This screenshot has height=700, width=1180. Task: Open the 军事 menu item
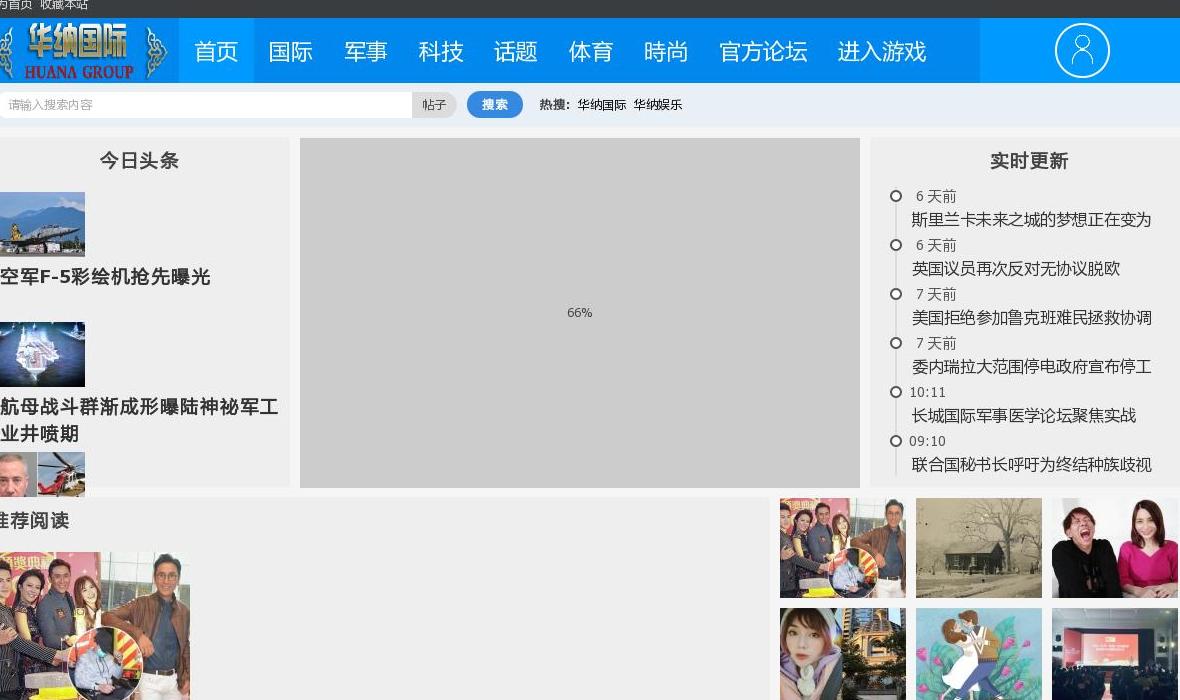tap(366, 51)
